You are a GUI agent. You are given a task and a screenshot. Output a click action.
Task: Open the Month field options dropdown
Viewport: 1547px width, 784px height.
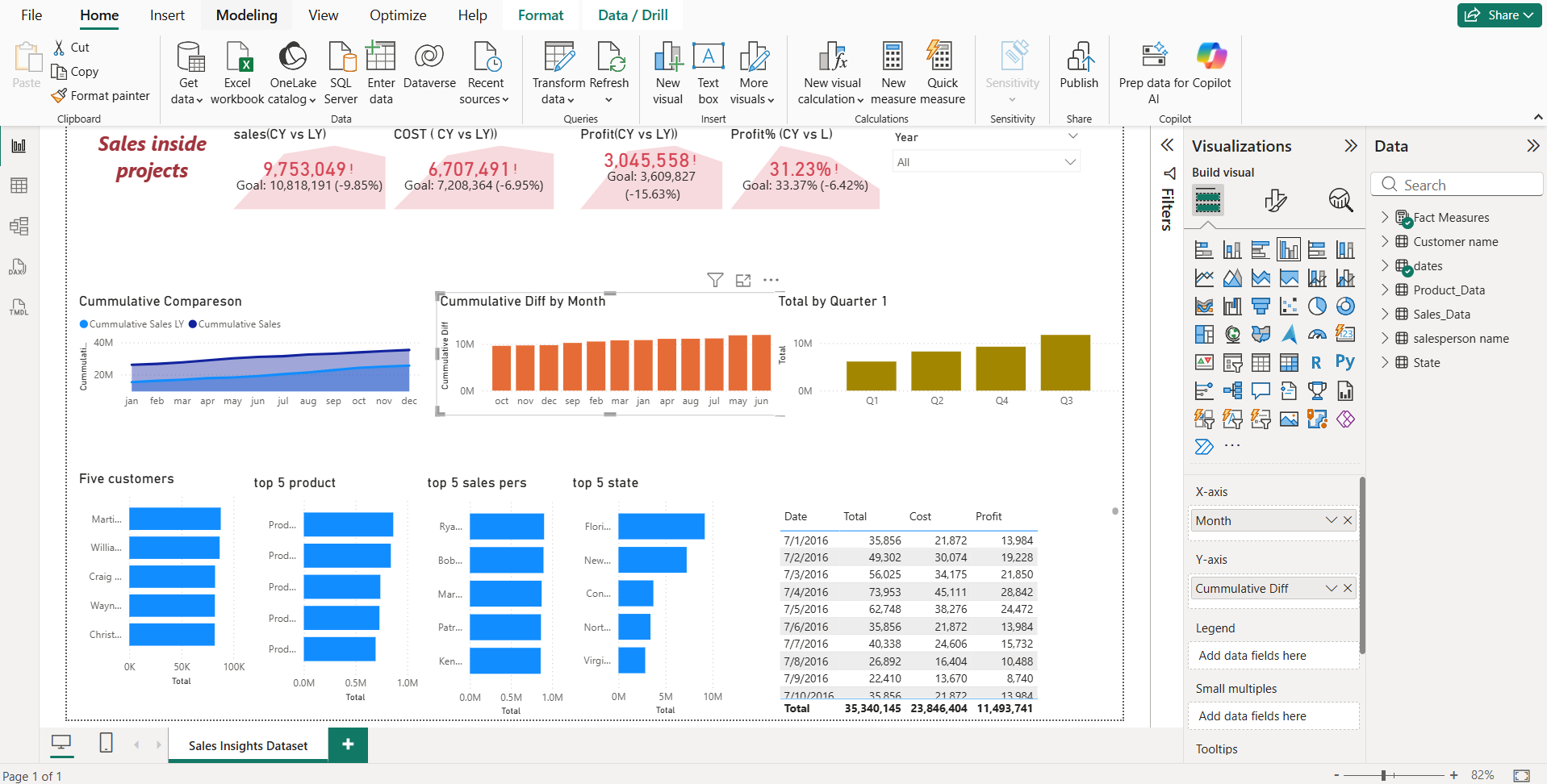(x=1330, y=520)
